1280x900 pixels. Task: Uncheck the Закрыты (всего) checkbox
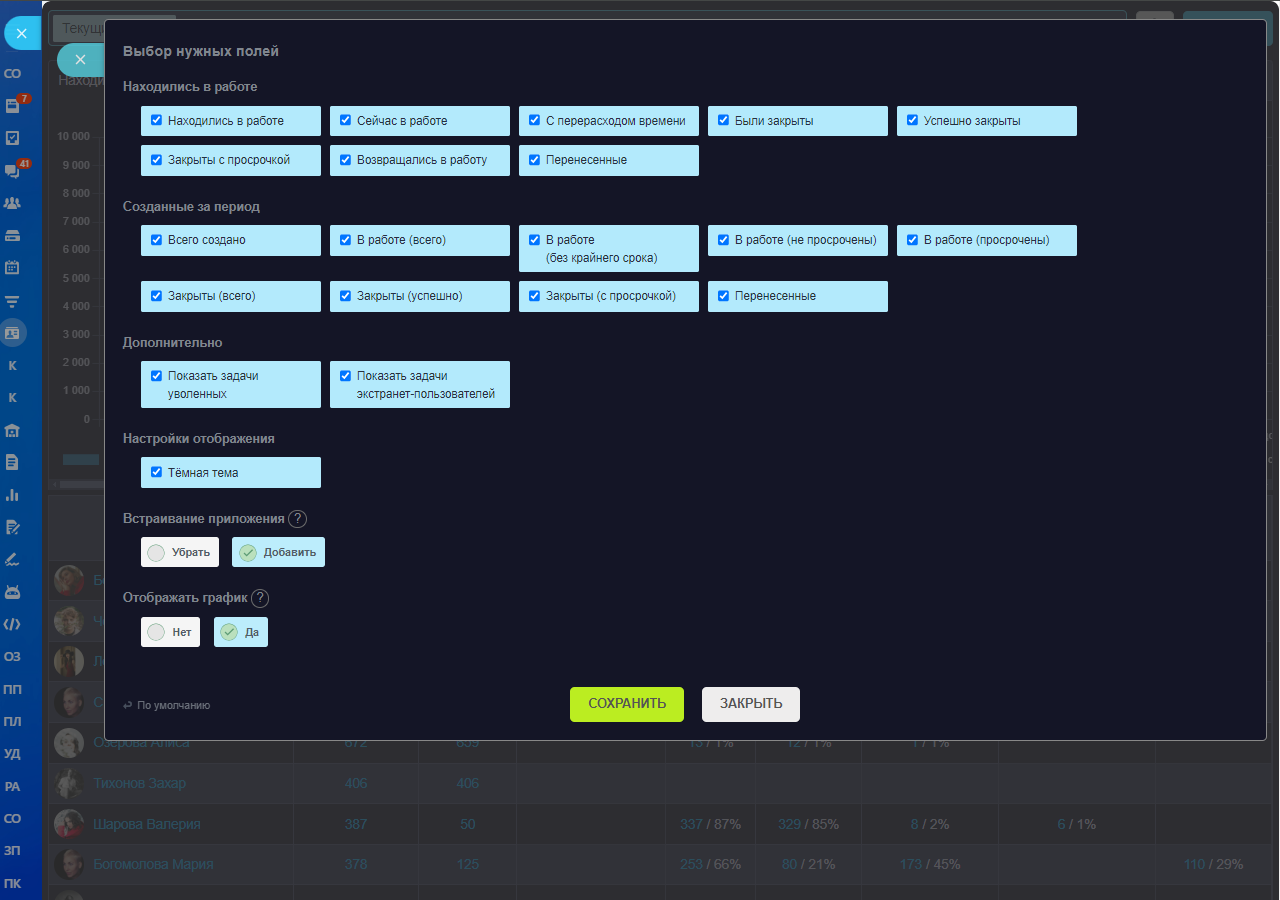(156, 295)
